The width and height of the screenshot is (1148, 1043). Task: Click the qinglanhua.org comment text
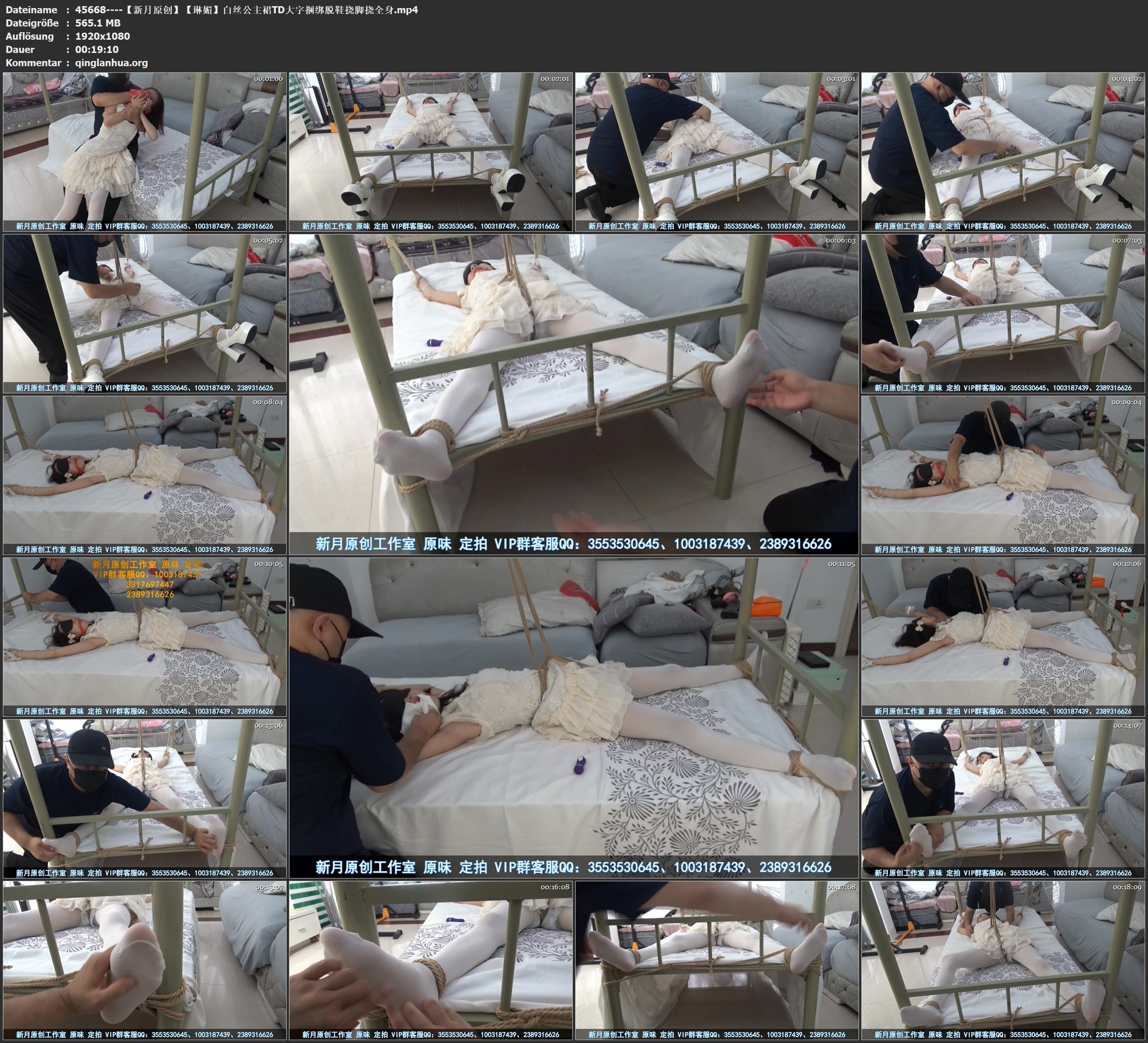point(111,62)
